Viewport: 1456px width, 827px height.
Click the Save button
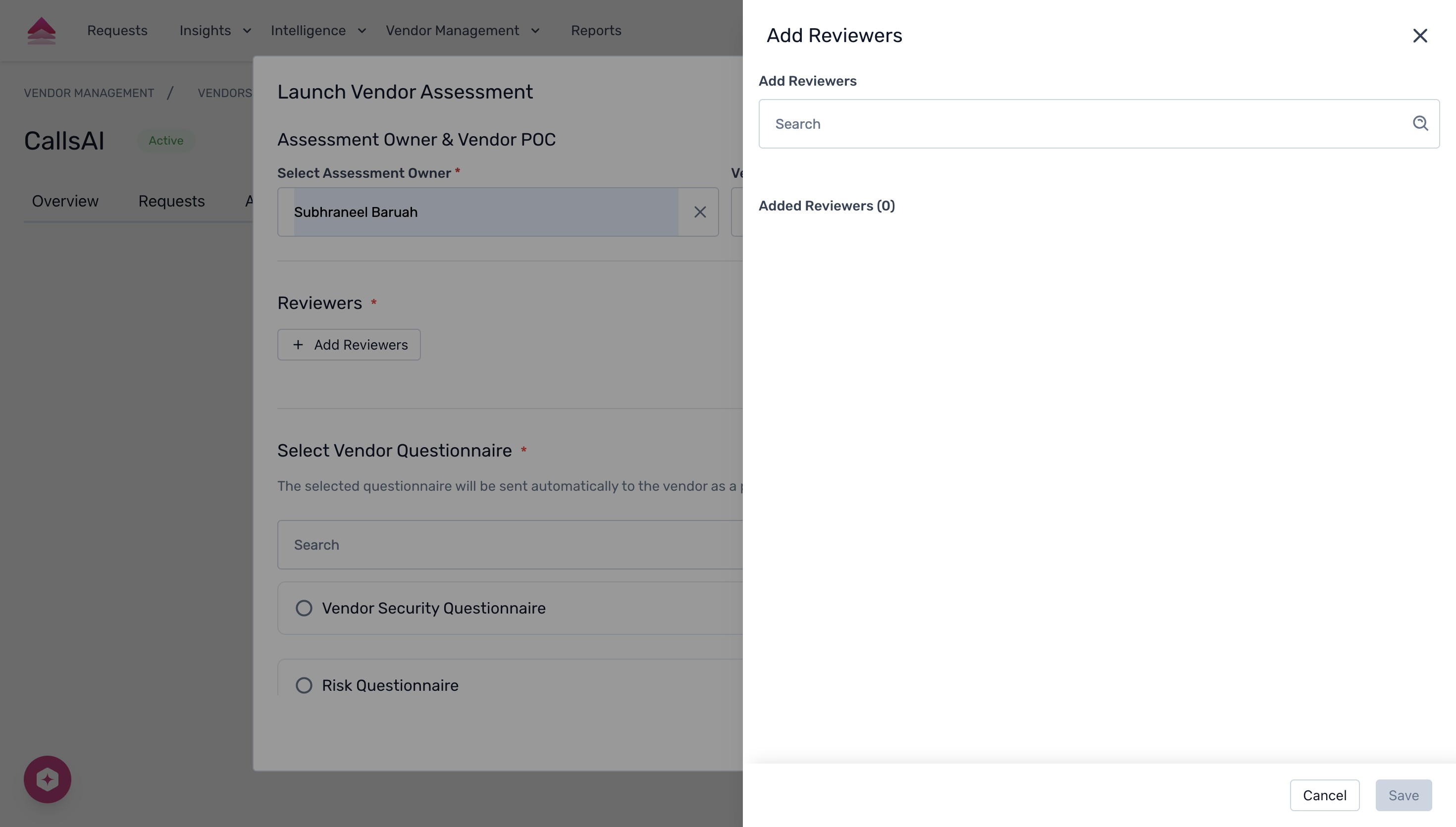[1403, 795]
